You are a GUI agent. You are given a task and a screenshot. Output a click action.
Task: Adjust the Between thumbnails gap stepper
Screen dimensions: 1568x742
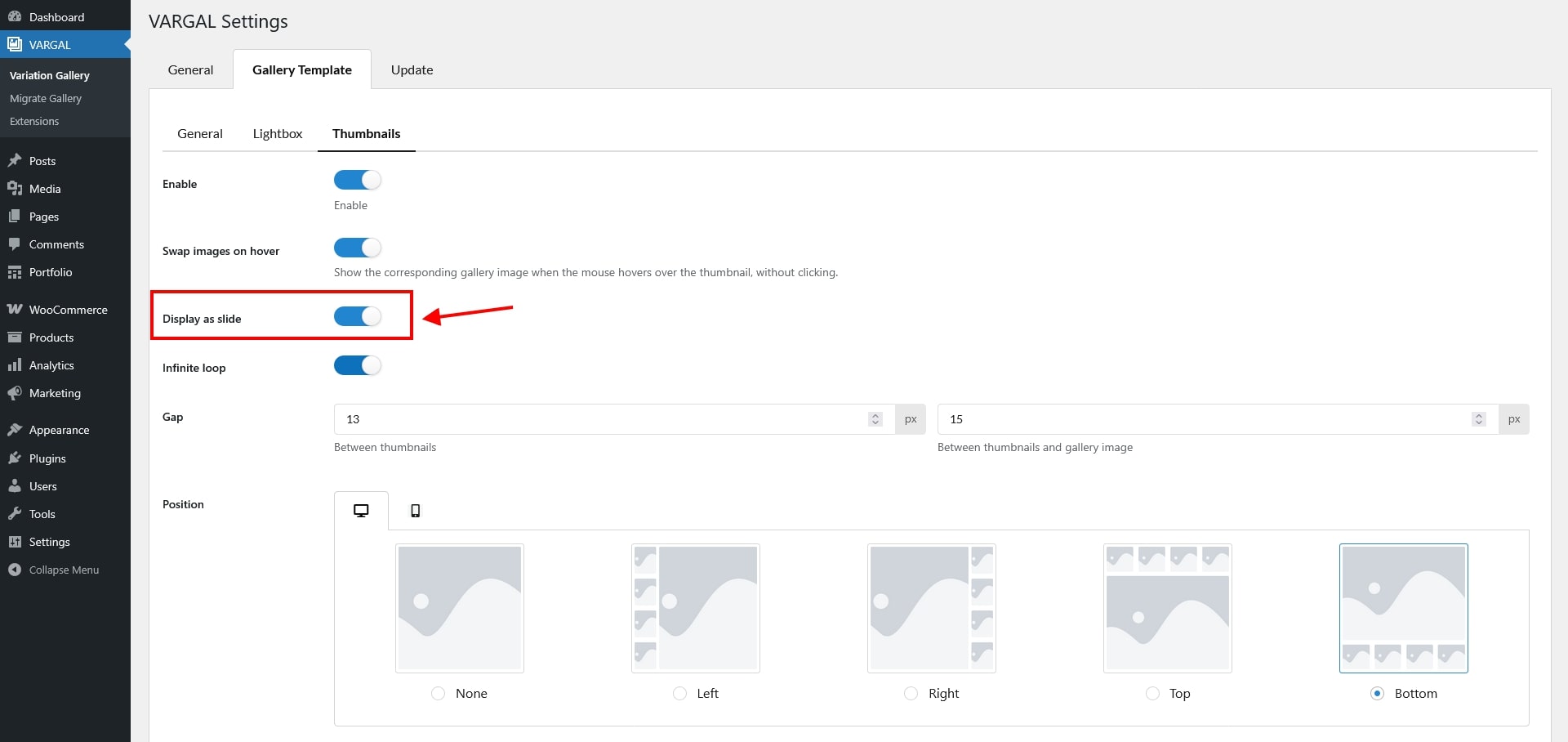pyautogui.click(x=875, y=419)
